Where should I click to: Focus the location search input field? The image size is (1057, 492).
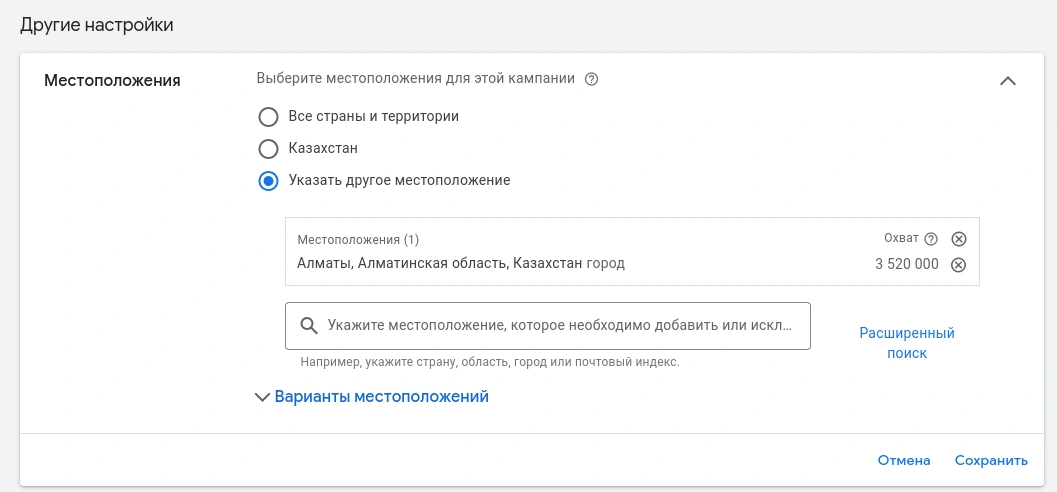[x=547, y=326]
